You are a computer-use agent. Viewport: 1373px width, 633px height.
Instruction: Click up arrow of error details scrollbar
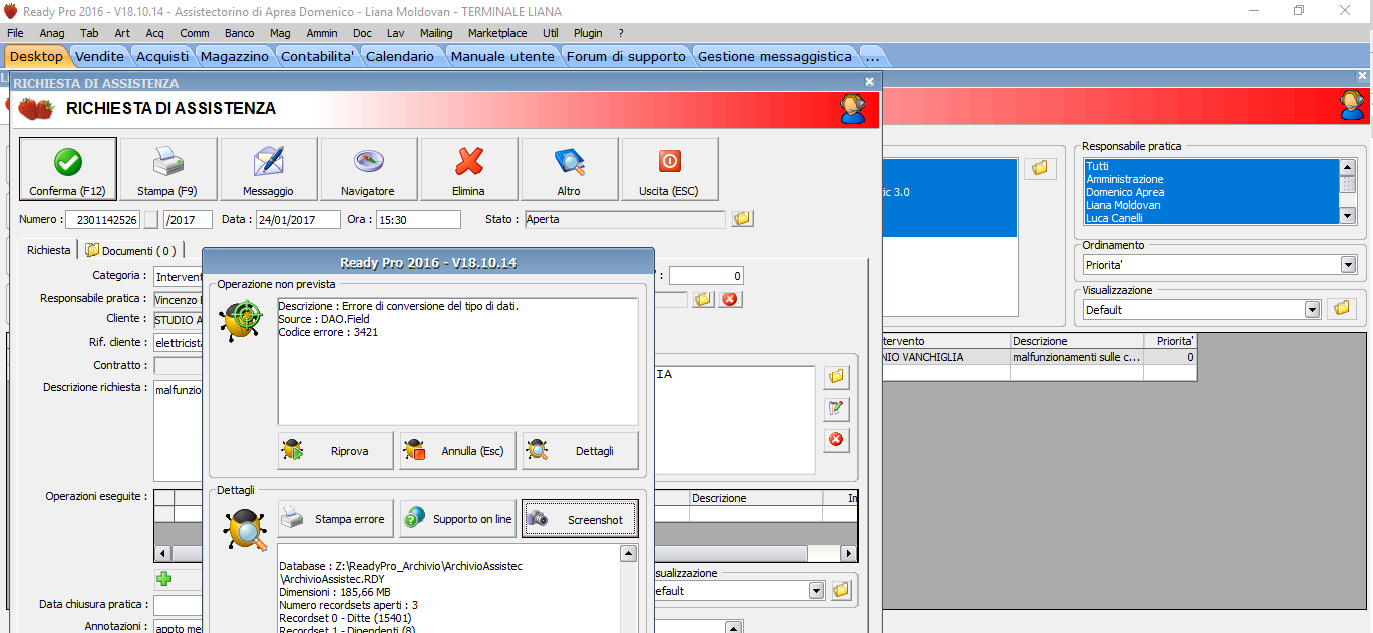[x=629, y=553]
